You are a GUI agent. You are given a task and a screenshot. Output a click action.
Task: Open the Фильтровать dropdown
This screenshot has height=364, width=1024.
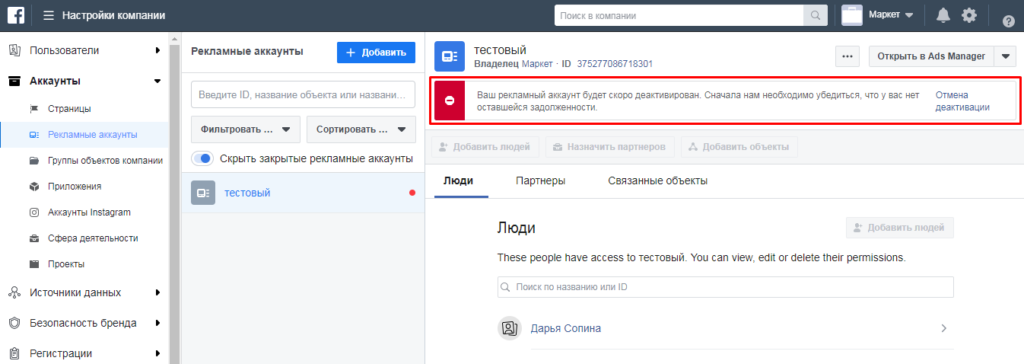click(246, 129)
